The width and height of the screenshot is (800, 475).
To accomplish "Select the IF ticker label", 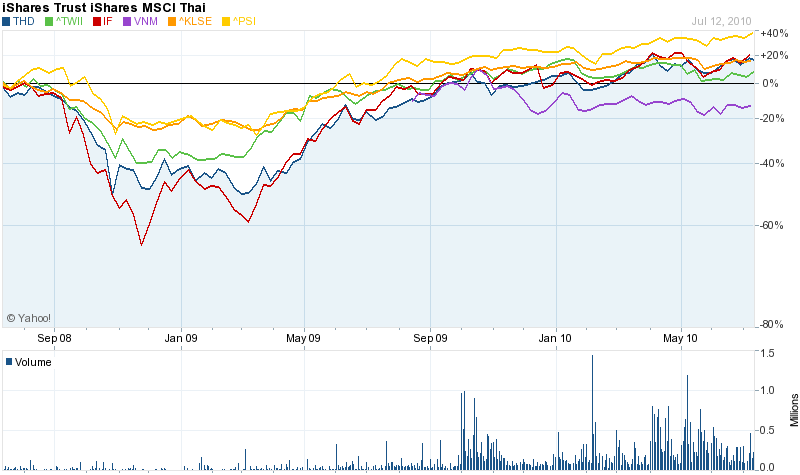I will point(107,21).
